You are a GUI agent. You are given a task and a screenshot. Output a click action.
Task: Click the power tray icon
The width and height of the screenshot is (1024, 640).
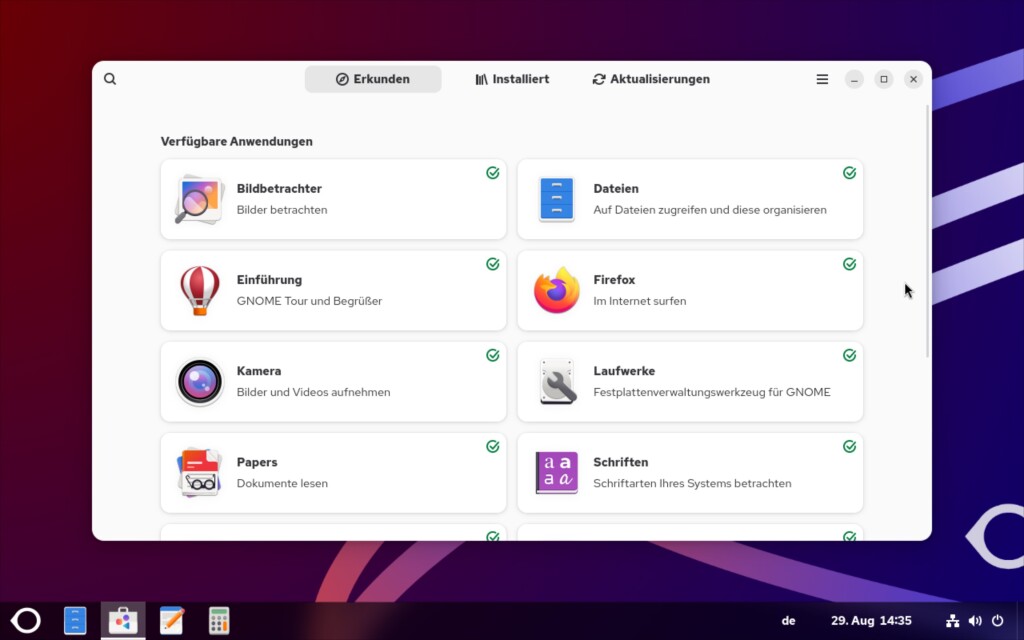[x=997, y=620]
